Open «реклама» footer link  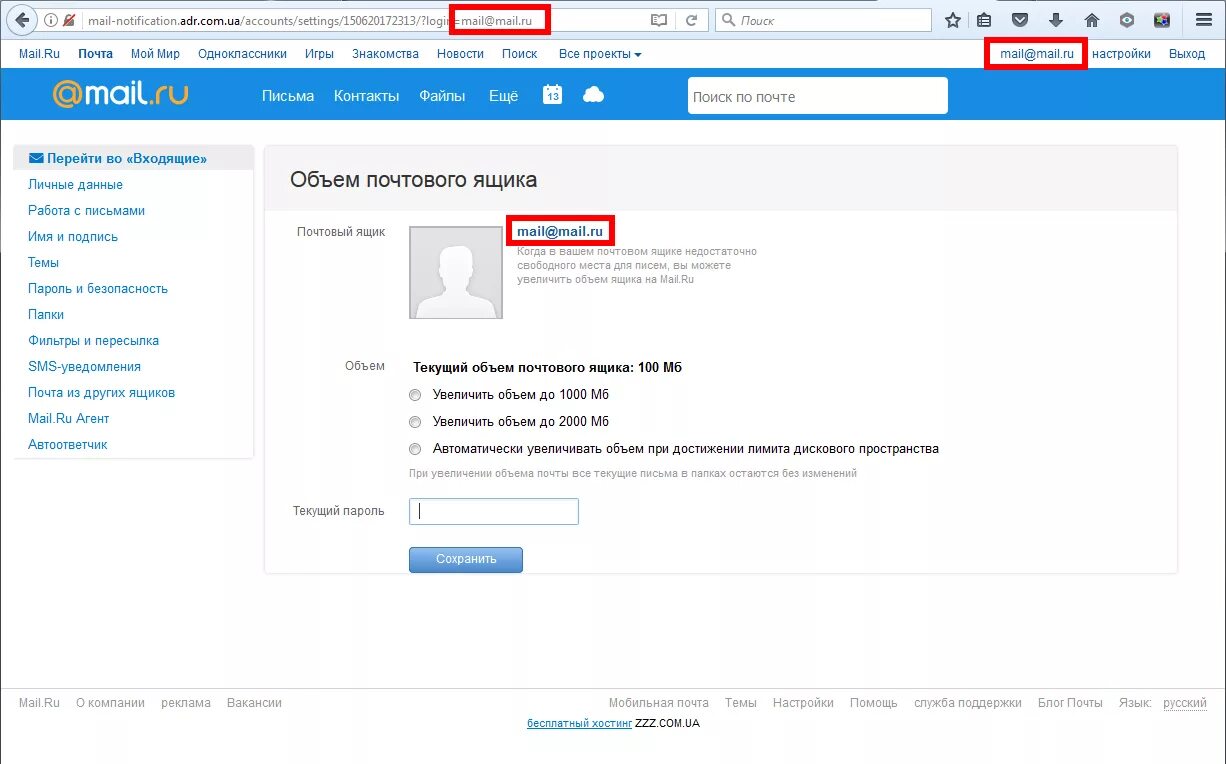[x=186, y=703]
